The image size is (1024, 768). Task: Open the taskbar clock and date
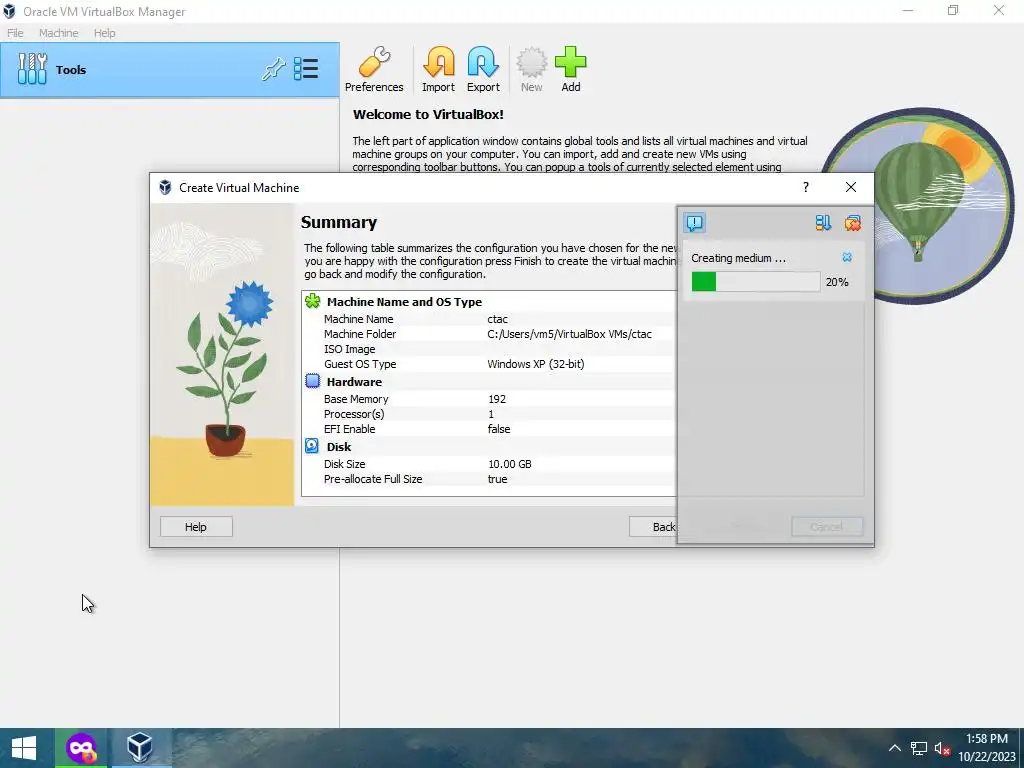pos(986,748)
